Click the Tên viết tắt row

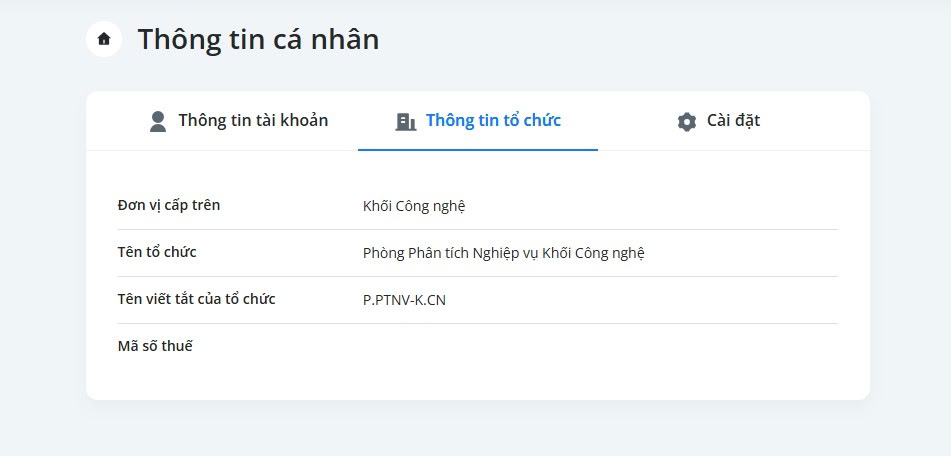click(x=477, y=300)
